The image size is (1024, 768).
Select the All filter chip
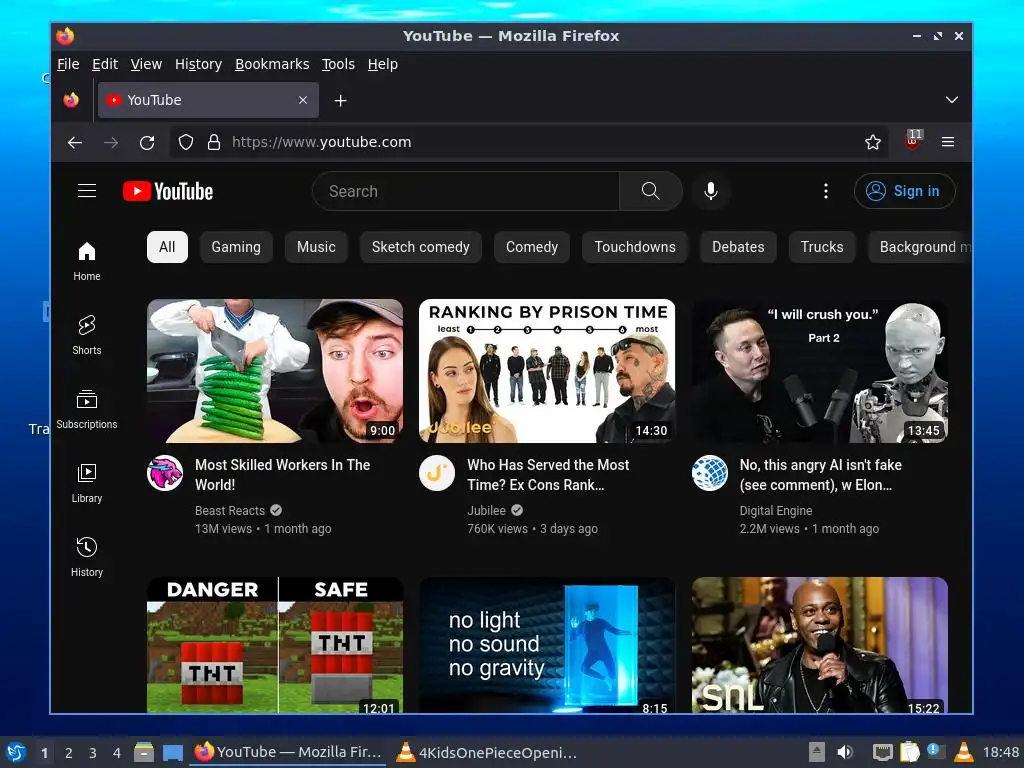(167, 247)
